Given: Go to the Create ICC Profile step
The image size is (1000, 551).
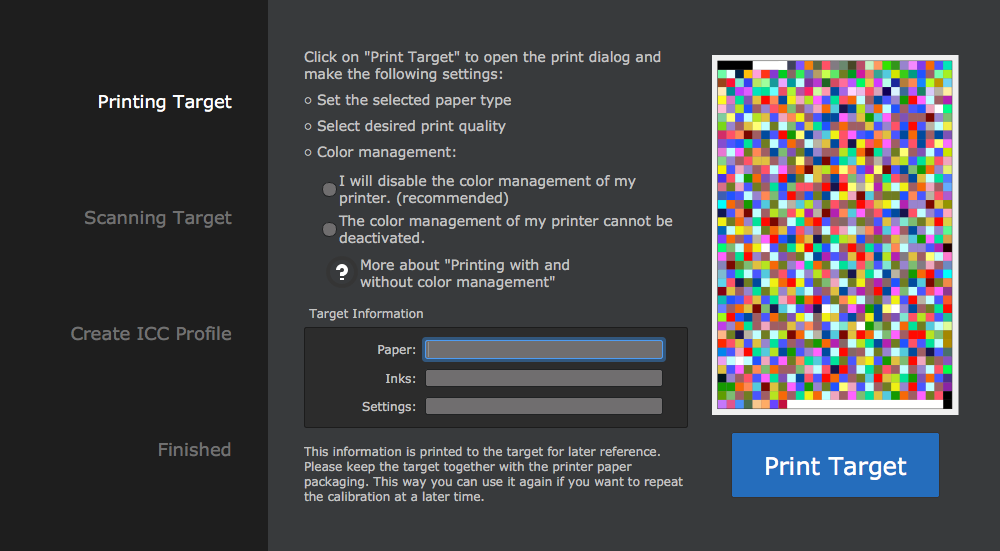Looking at the screenshot, I should [x=151, y=334].
